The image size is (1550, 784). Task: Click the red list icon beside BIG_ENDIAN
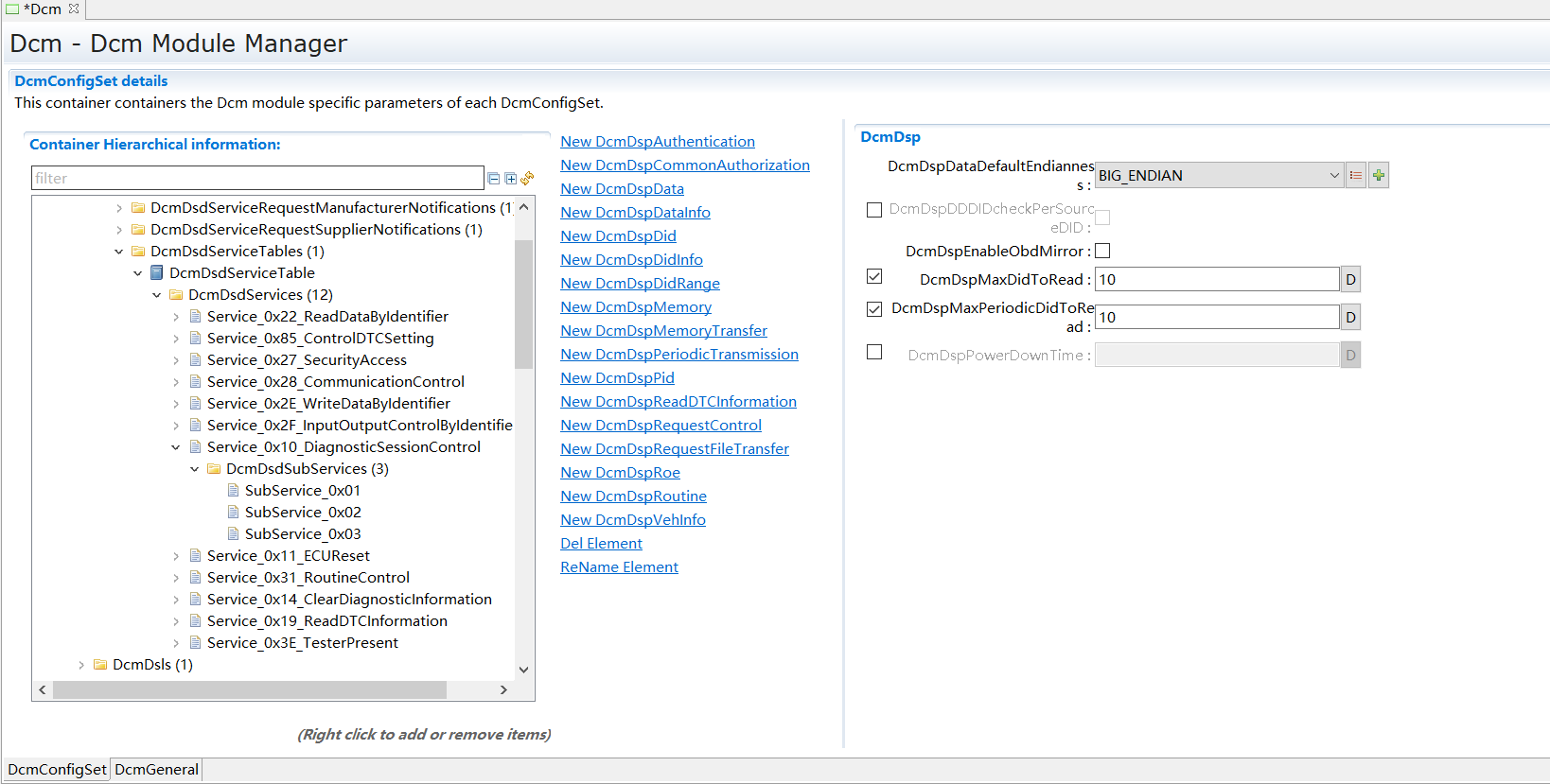[x=1356, y=175]
